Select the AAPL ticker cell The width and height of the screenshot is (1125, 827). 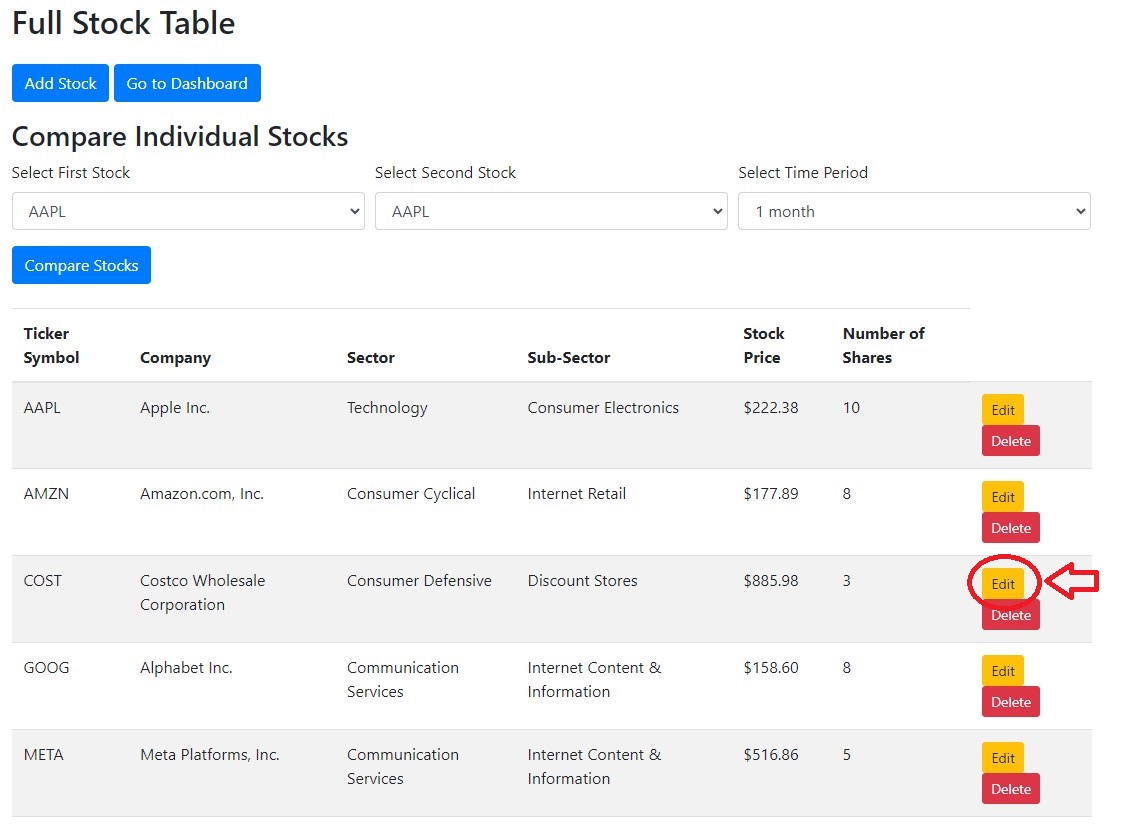pyautogui.click(x=42, y=407)
